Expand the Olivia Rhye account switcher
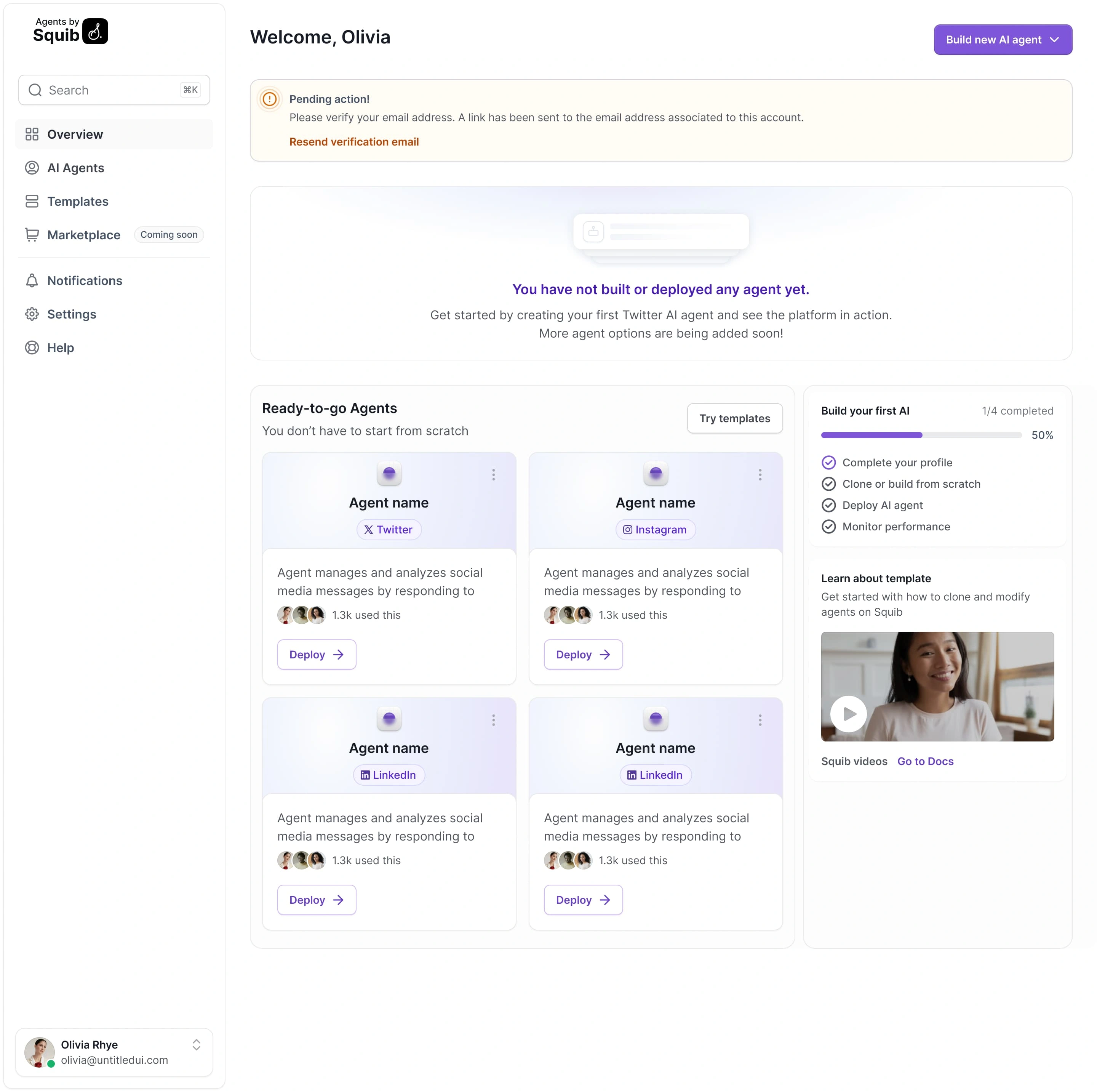The width and height of the screenshot is (1097, 1092). [x=197, y=1045]
